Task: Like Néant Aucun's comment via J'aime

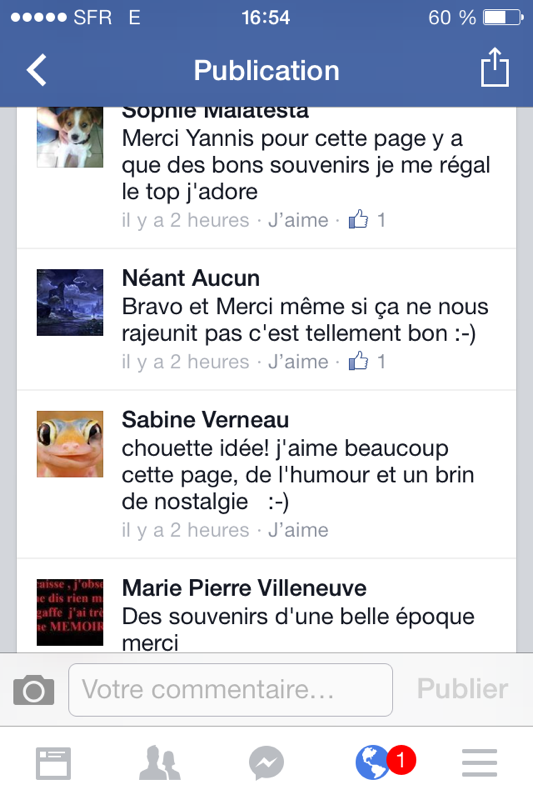Action: click(x=298, y=362)
